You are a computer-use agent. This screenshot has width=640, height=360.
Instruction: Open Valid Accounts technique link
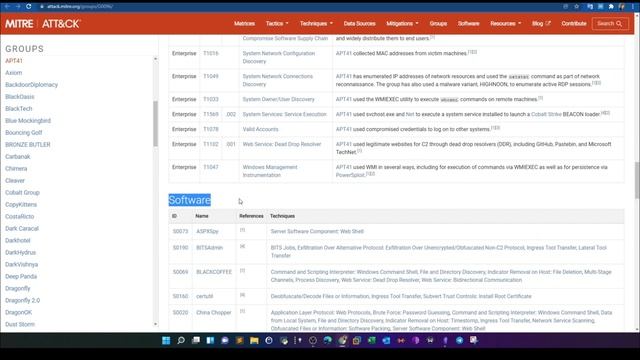(x=260, y=129)
